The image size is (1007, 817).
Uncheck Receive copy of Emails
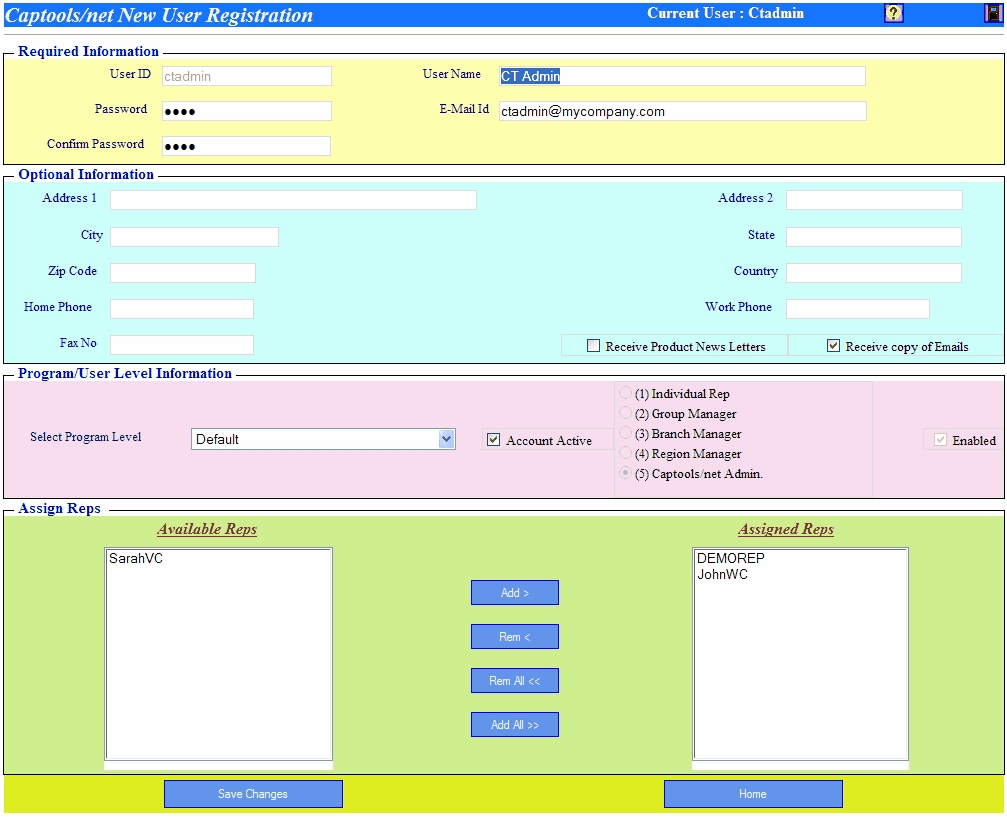click(833, 345)
